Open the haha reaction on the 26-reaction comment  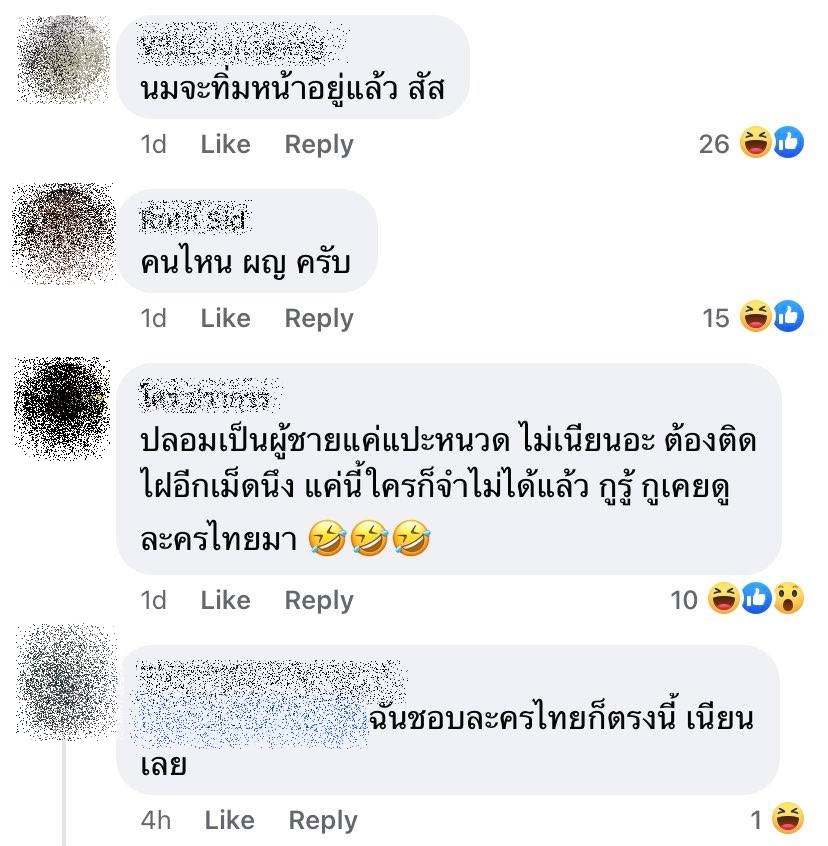(755, 142)
